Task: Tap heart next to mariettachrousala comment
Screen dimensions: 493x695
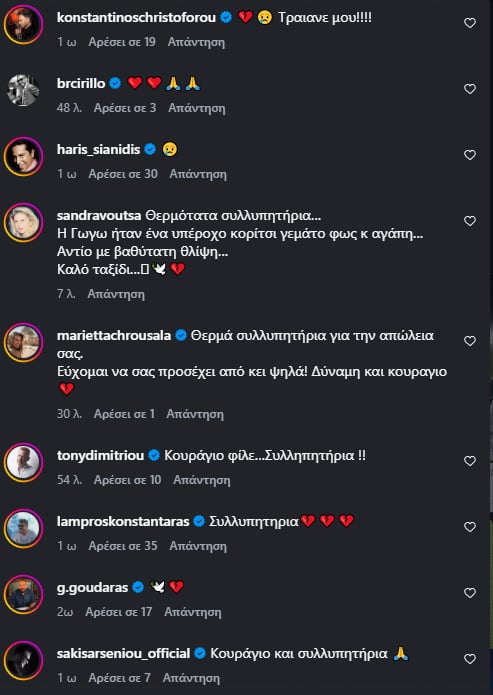Action: pos(470,341)
